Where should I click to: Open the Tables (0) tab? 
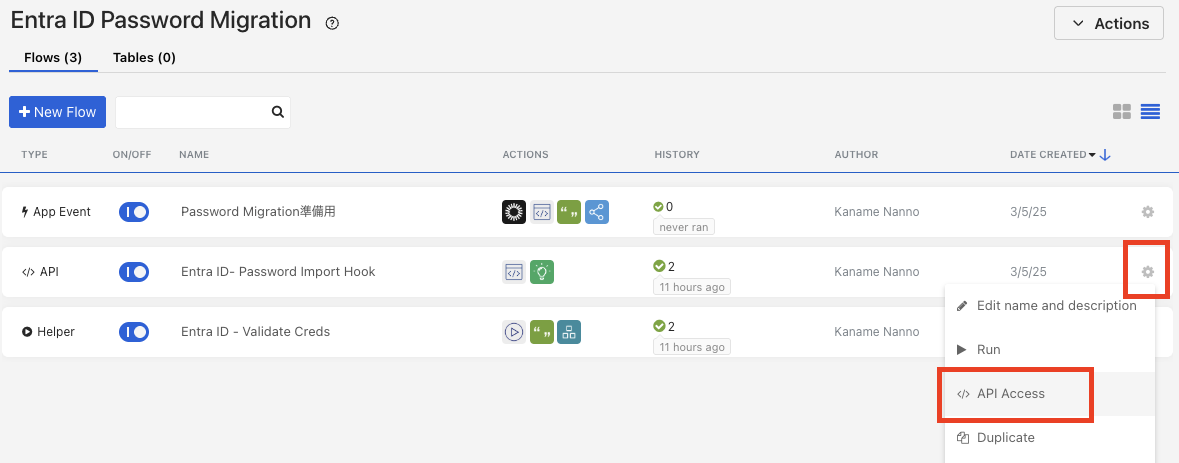click(144, 58)
